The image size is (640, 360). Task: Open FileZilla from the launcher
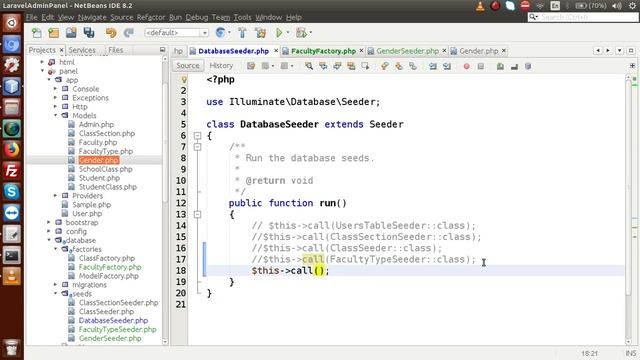(11, 171)
